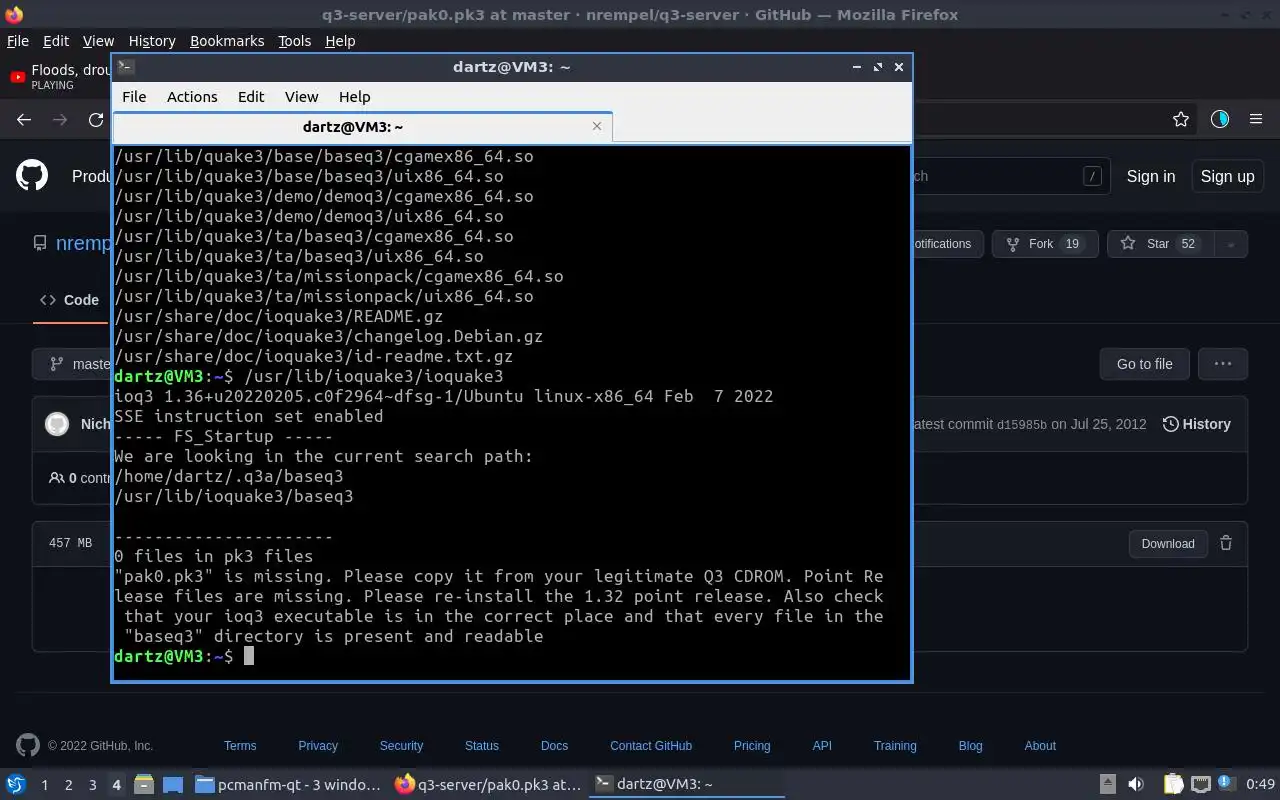Click the network tray icon

click(1201, 784)
